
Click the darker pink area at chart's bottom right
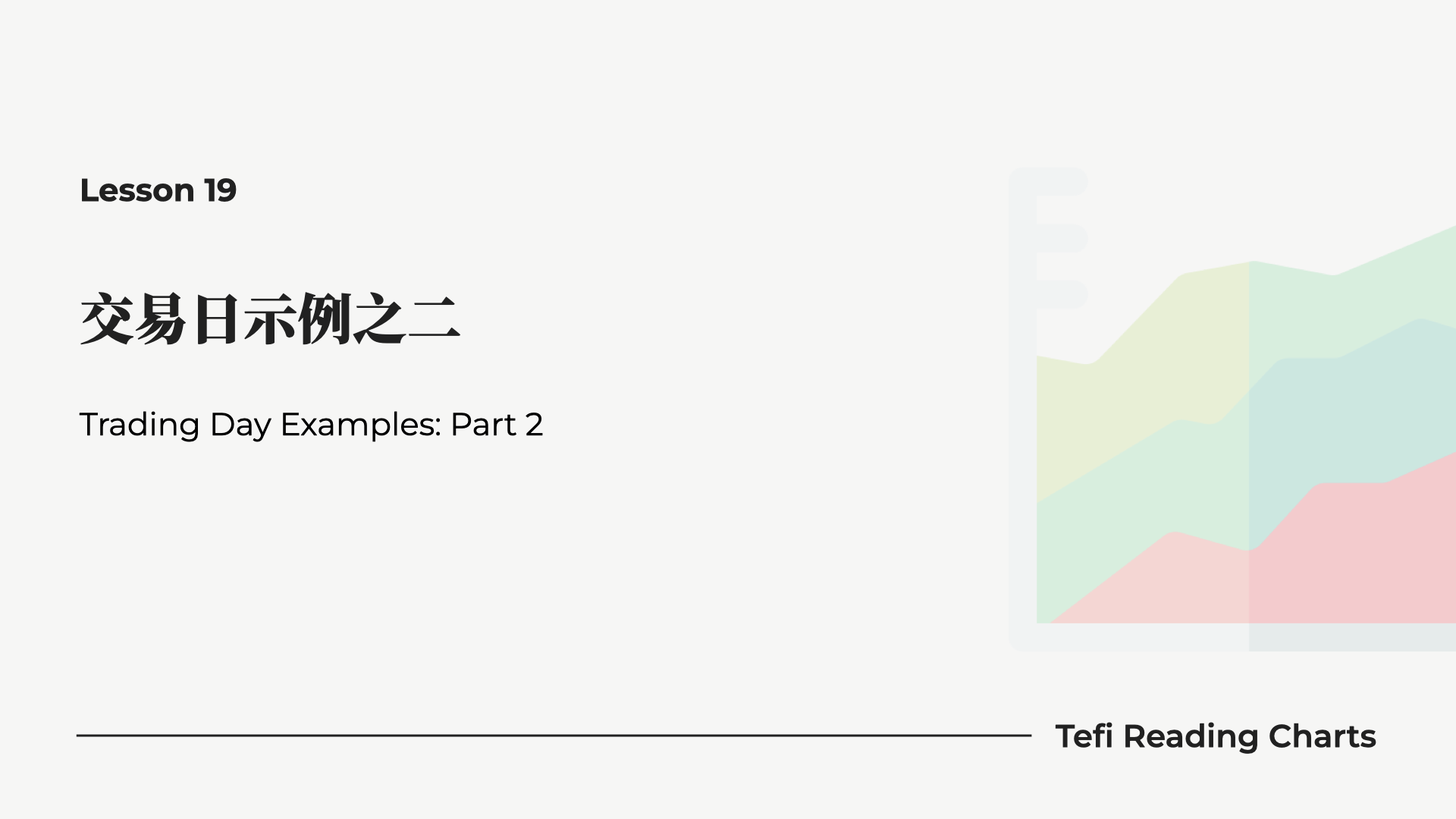pos(1357,554)
